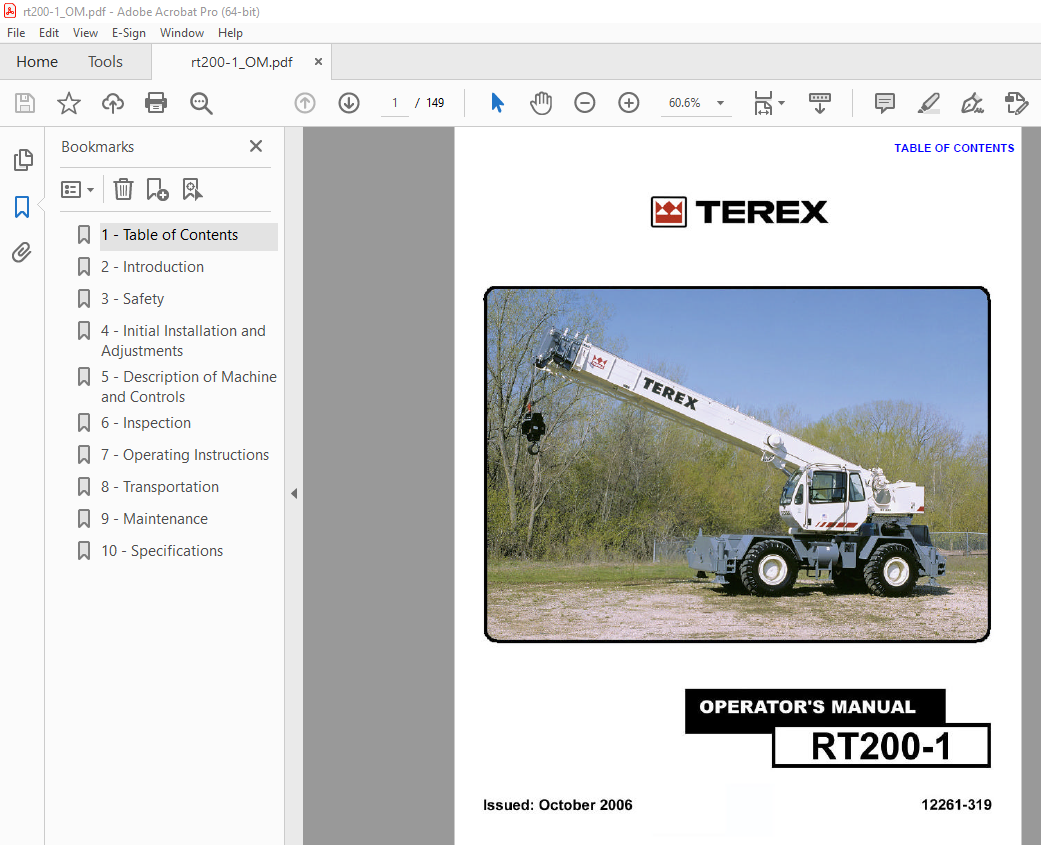
Task: Toggle the Bookmarks side panel
Action: click(22, 207)
